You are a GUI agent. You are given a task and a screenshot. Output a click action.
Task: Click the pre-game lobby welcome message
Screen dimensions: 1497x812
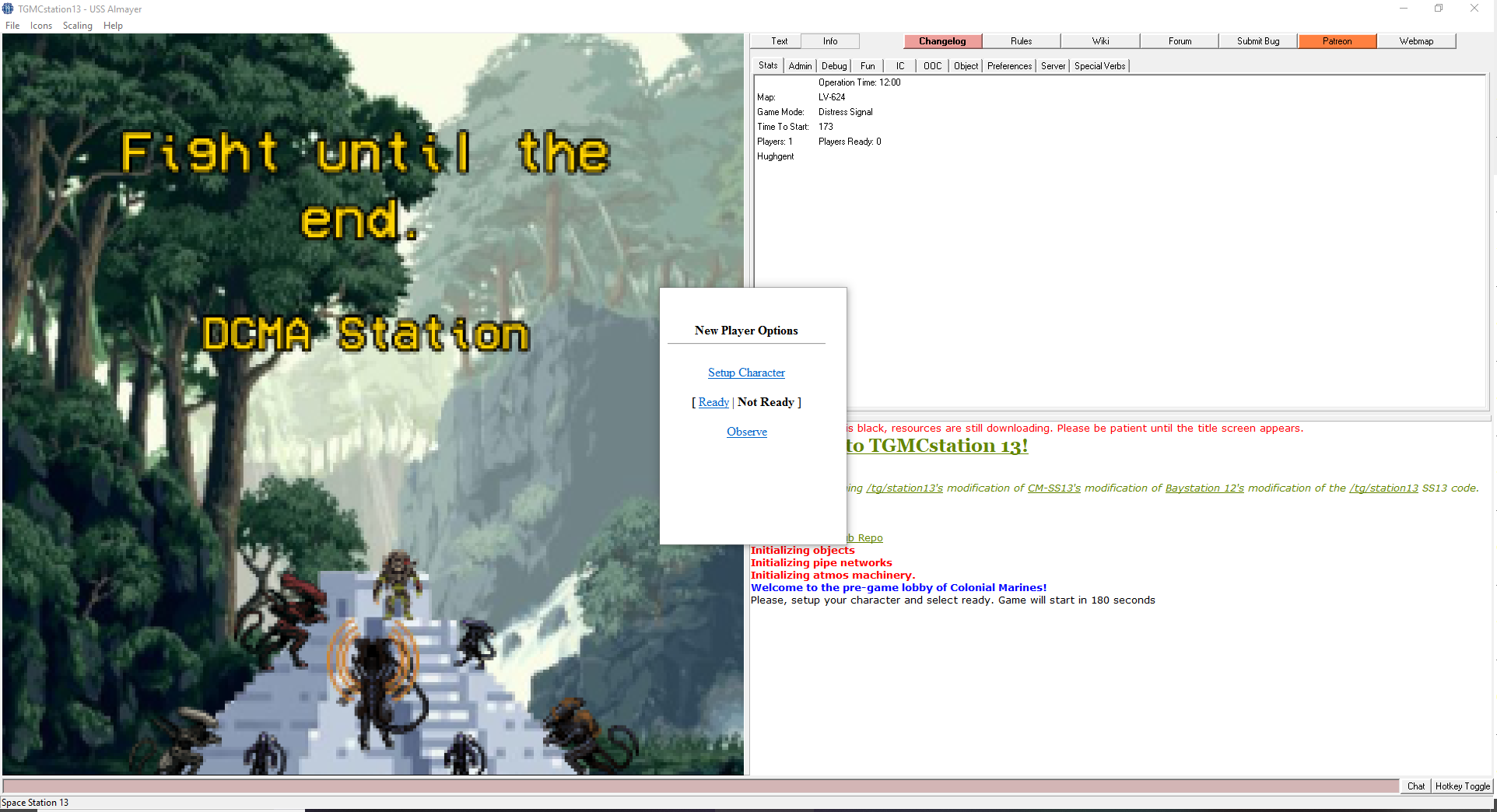coord(899,587)
